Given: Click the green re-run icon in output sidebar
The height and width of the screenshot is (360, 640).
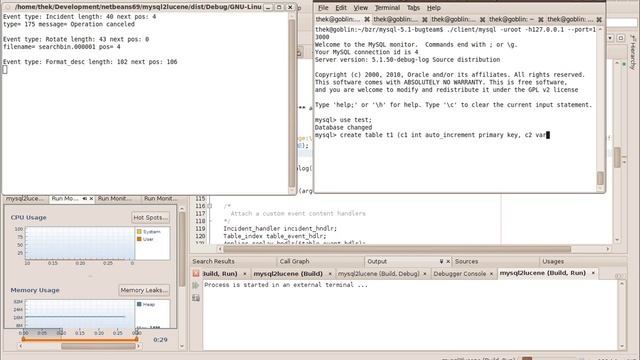Looking at the screenshot, I should pos(196,285).
